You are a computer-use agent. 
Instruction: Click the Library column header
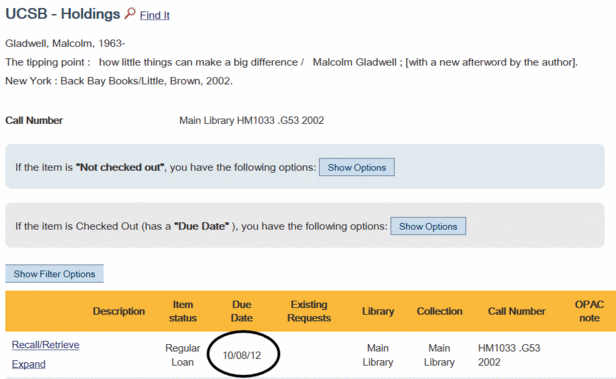coord(378,311)
